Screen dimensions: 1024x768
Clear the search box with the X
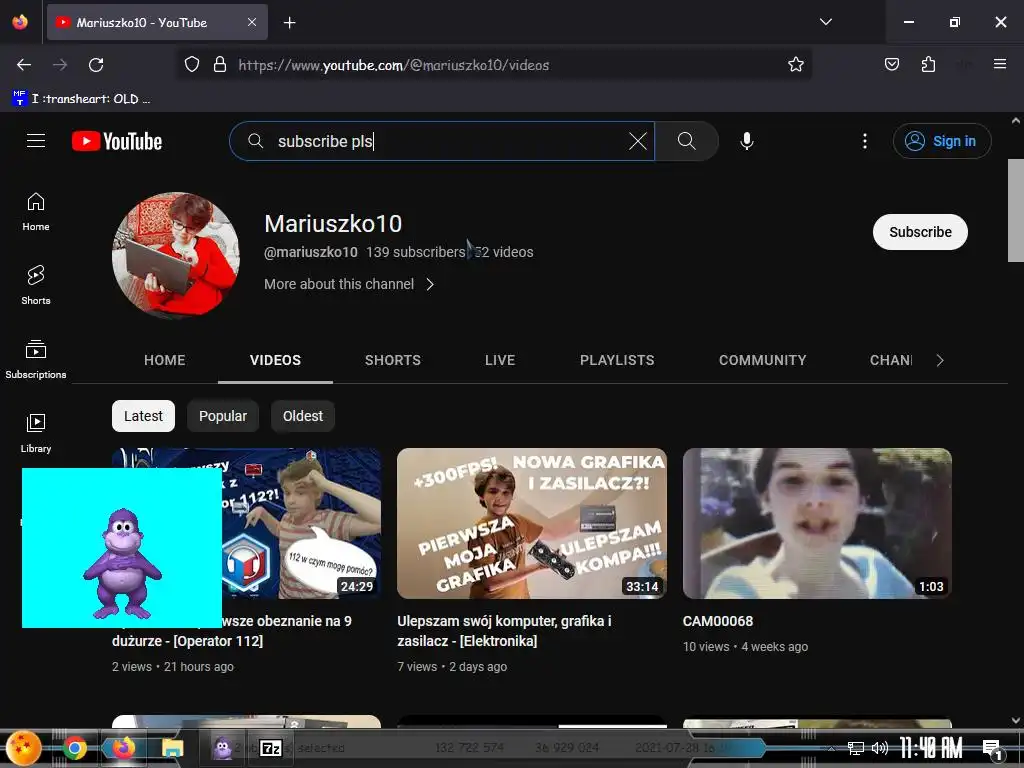tap(637, 141)
